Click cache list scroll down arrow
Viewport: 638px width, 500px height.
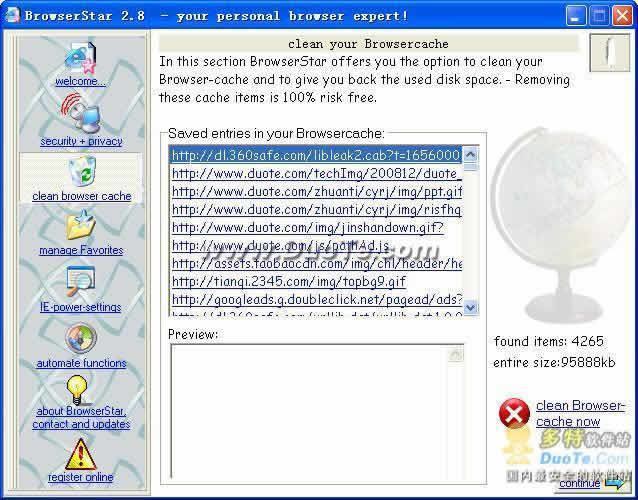(x=470, y=307)
